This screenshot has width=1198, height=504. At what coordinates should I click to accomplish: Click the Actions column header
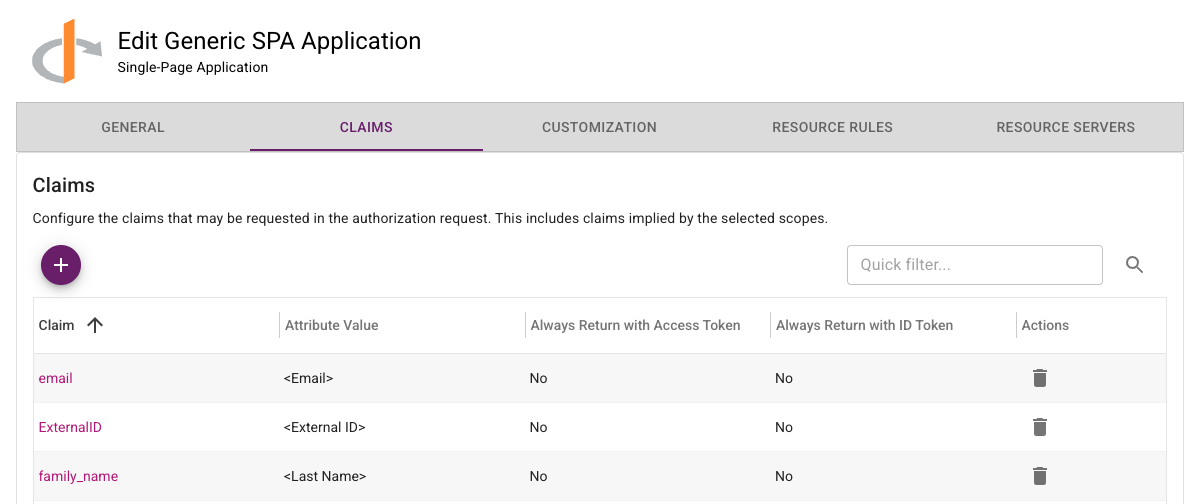pos(1045,325)
